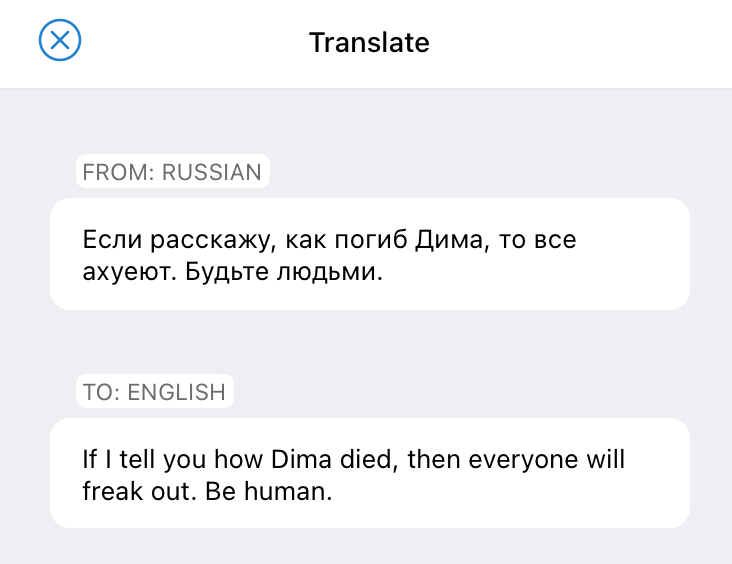The width and height of the screenshot is (732, 564).
Task: Click the word "расскажу" in Russian text
Action: coord(210,240)
